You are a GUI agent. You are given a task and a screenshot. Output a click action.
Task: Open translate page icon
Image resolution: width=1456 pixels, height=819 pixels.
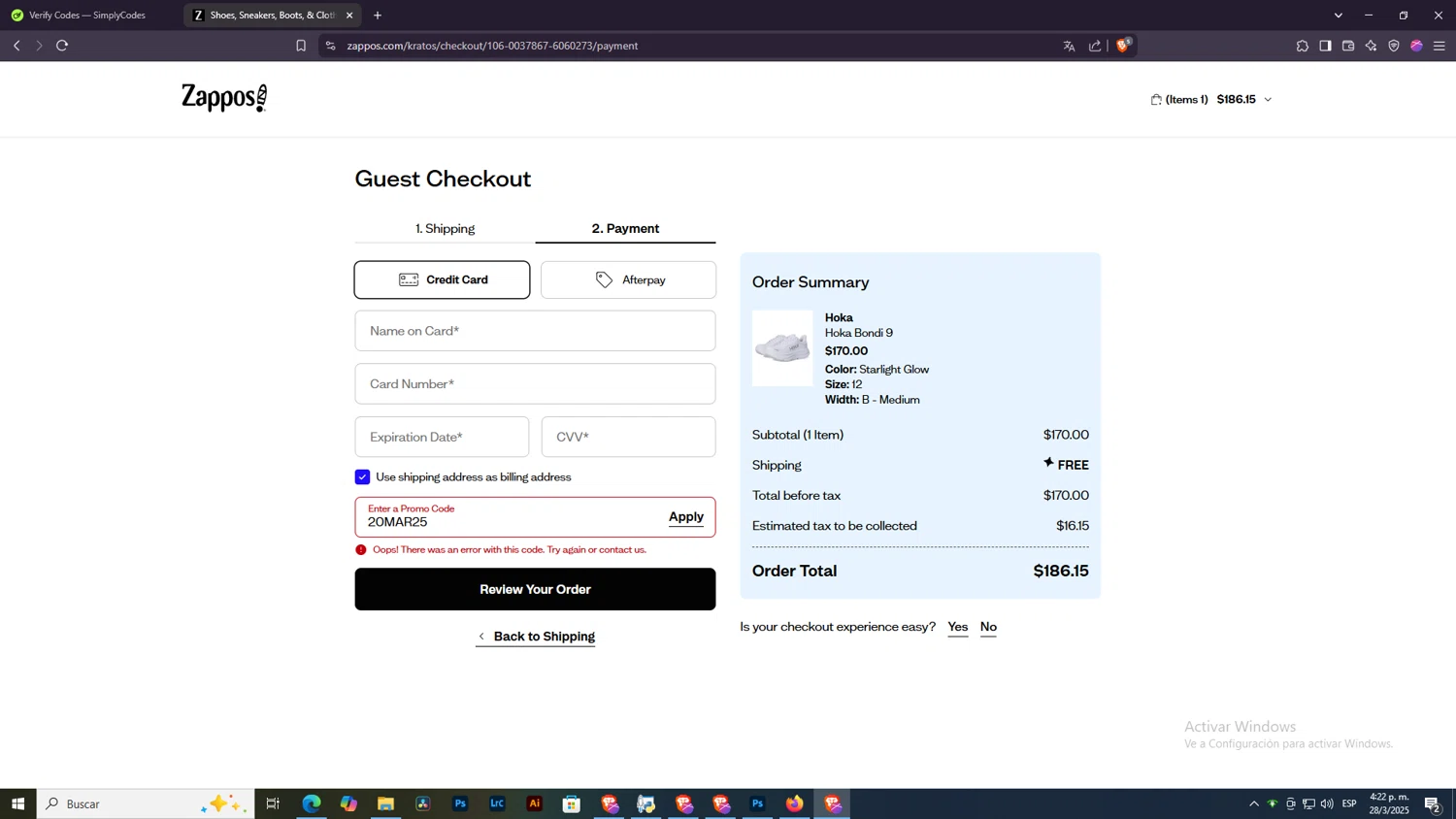pos(1069,46)
